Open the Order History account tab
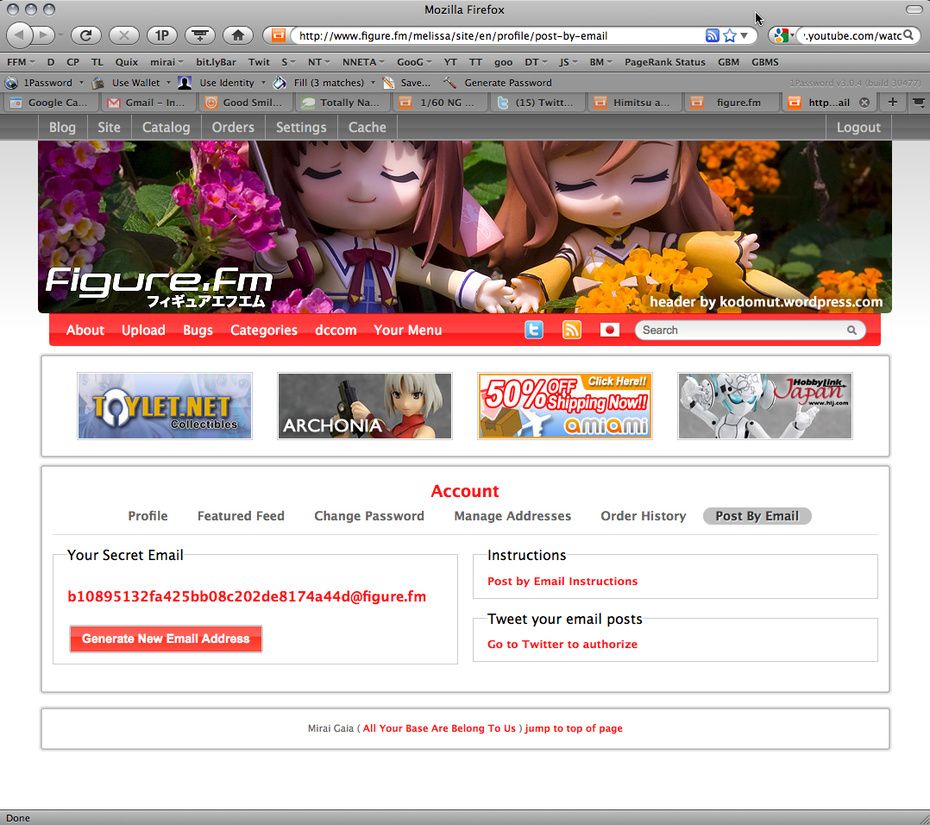 643,516
